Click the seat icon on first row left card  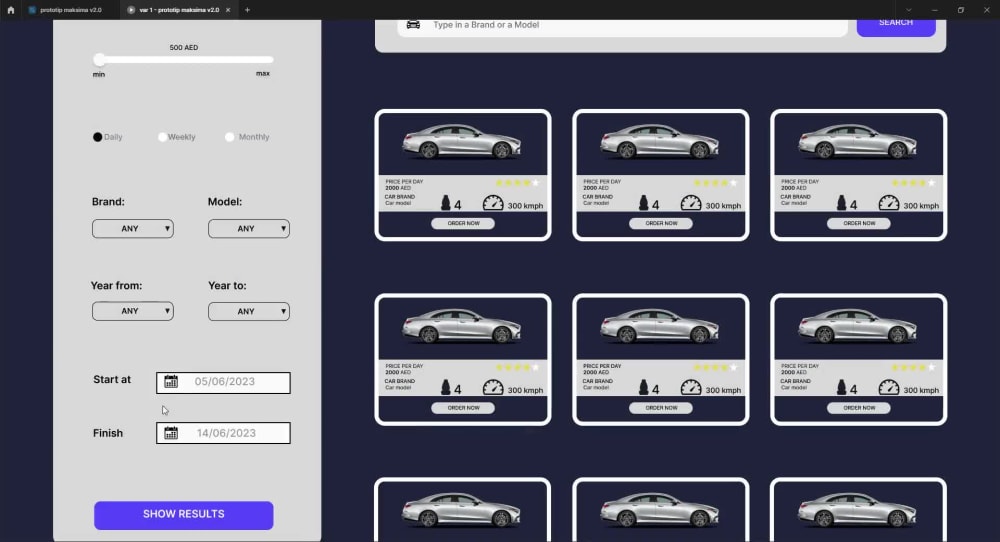[446, 203]
